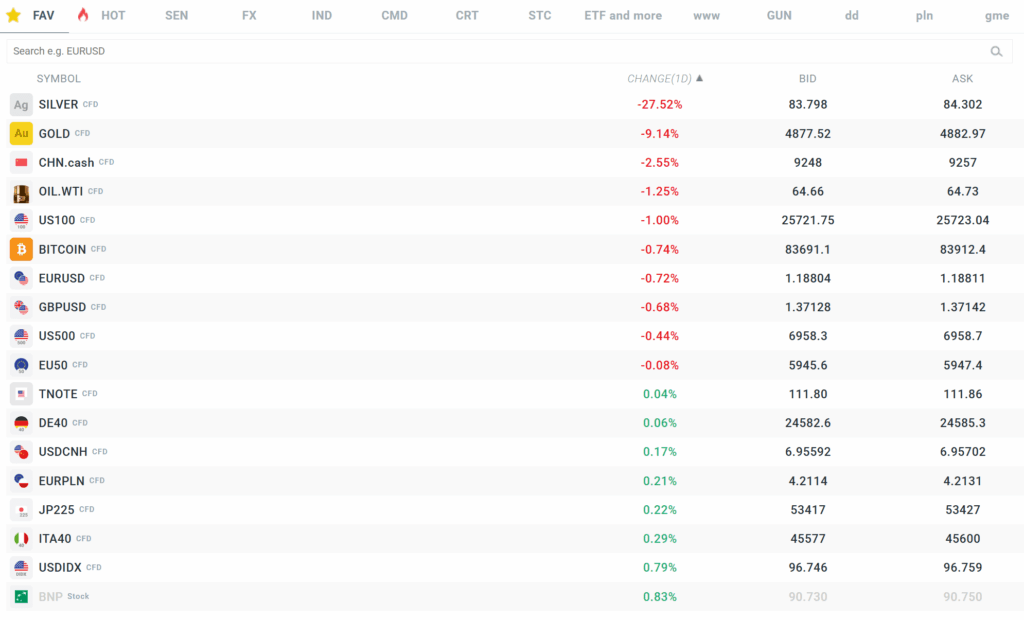Open the HOT tab with flame icon
Viewport: 1024px width, 620px height.
[102, 16]
